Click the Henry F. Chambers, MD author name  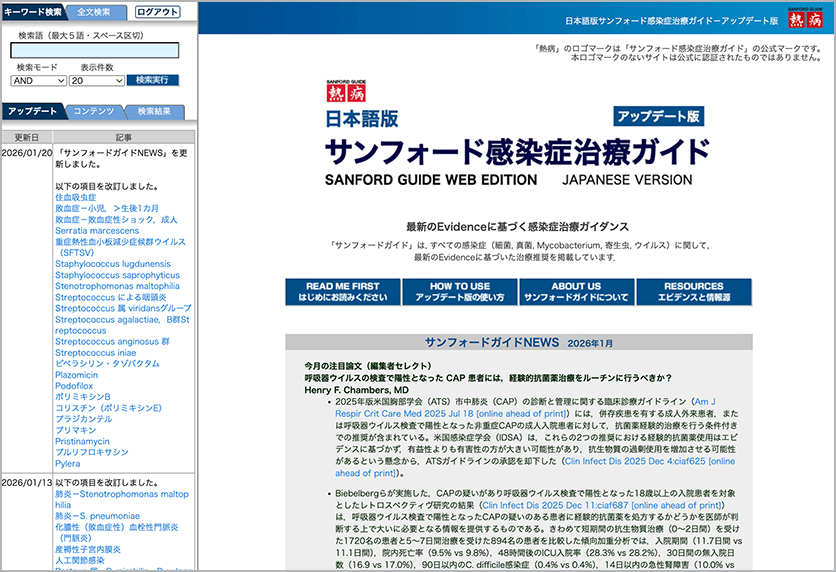click(x=357, y=390)
